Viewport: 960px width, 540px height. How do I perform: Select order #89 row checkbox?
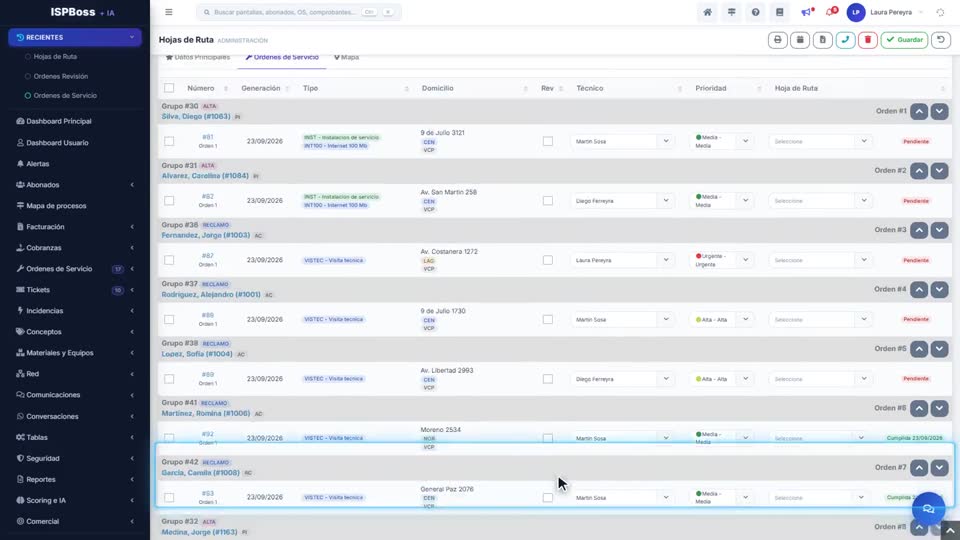coord(169,379)
